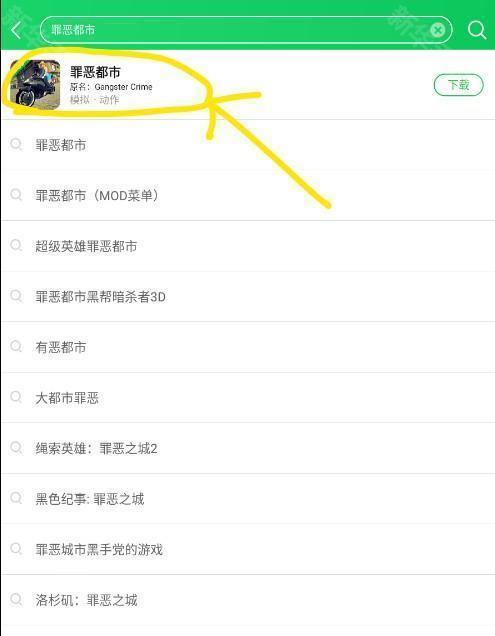Open the Gangster Crime game thumbnail

click(35, 84)
